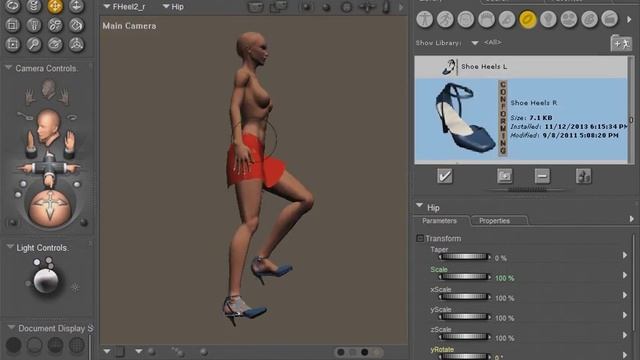
Task: Switch to the Parameters tab
Action: (440, 221)
